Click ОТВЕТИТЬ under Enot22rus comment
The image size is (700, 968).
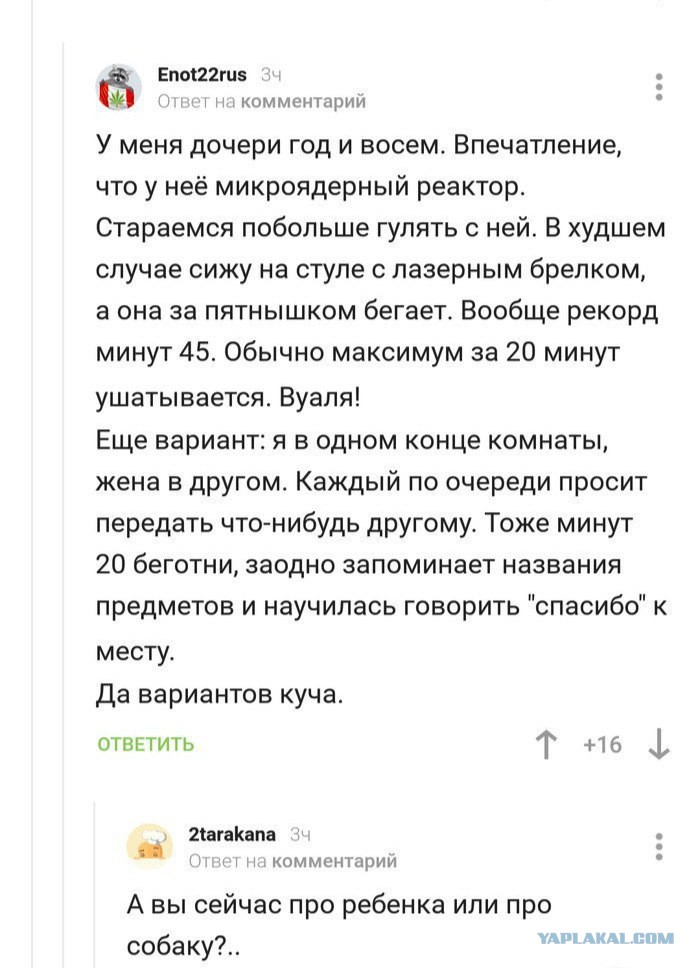(x=146, y=744)
